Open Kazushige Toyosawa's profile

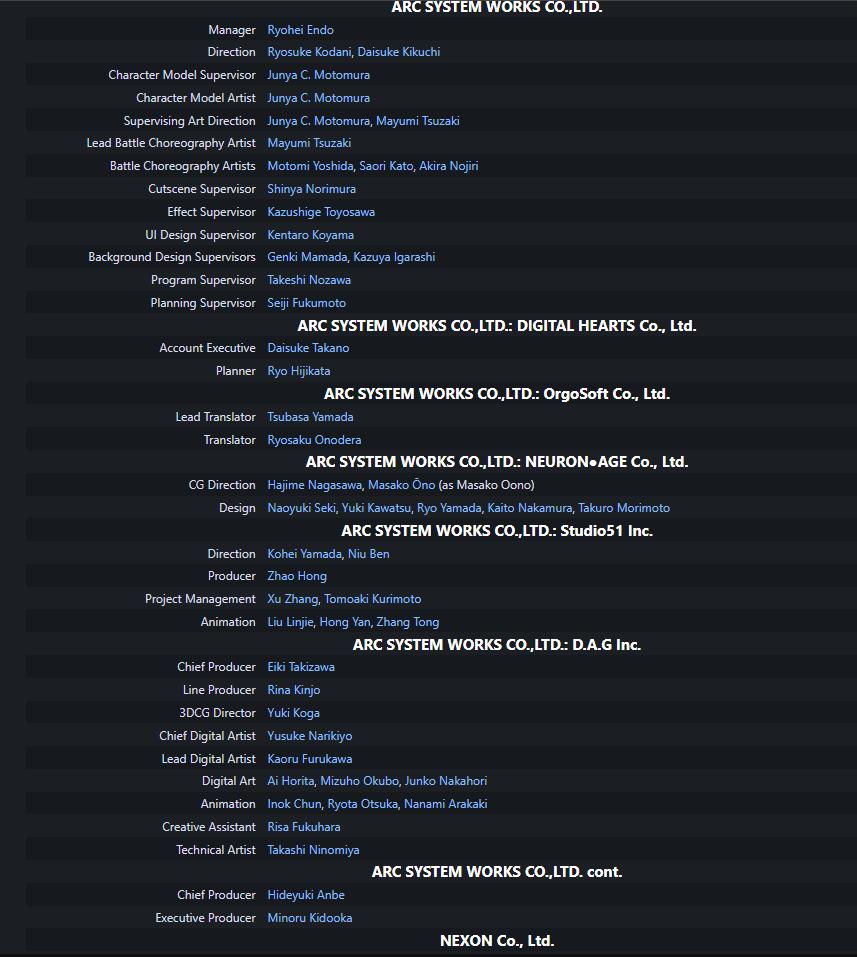[x=321, y=212]
